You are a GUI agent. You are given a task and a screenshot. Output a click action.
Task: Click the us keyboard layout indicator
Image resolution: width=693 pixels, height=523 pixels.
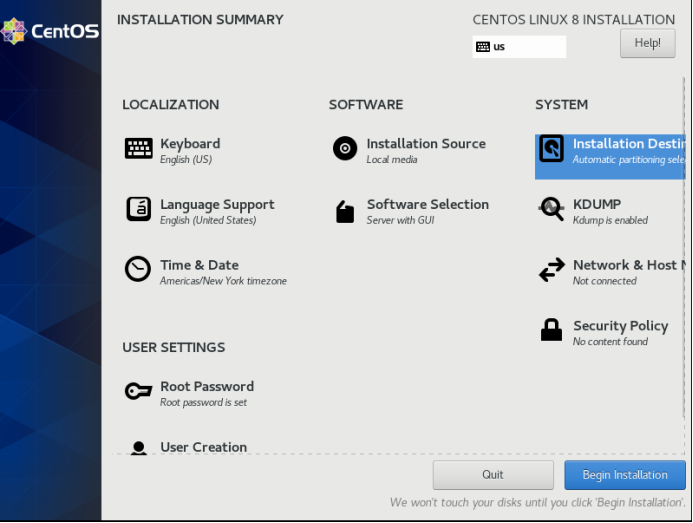tap(519, 46)
